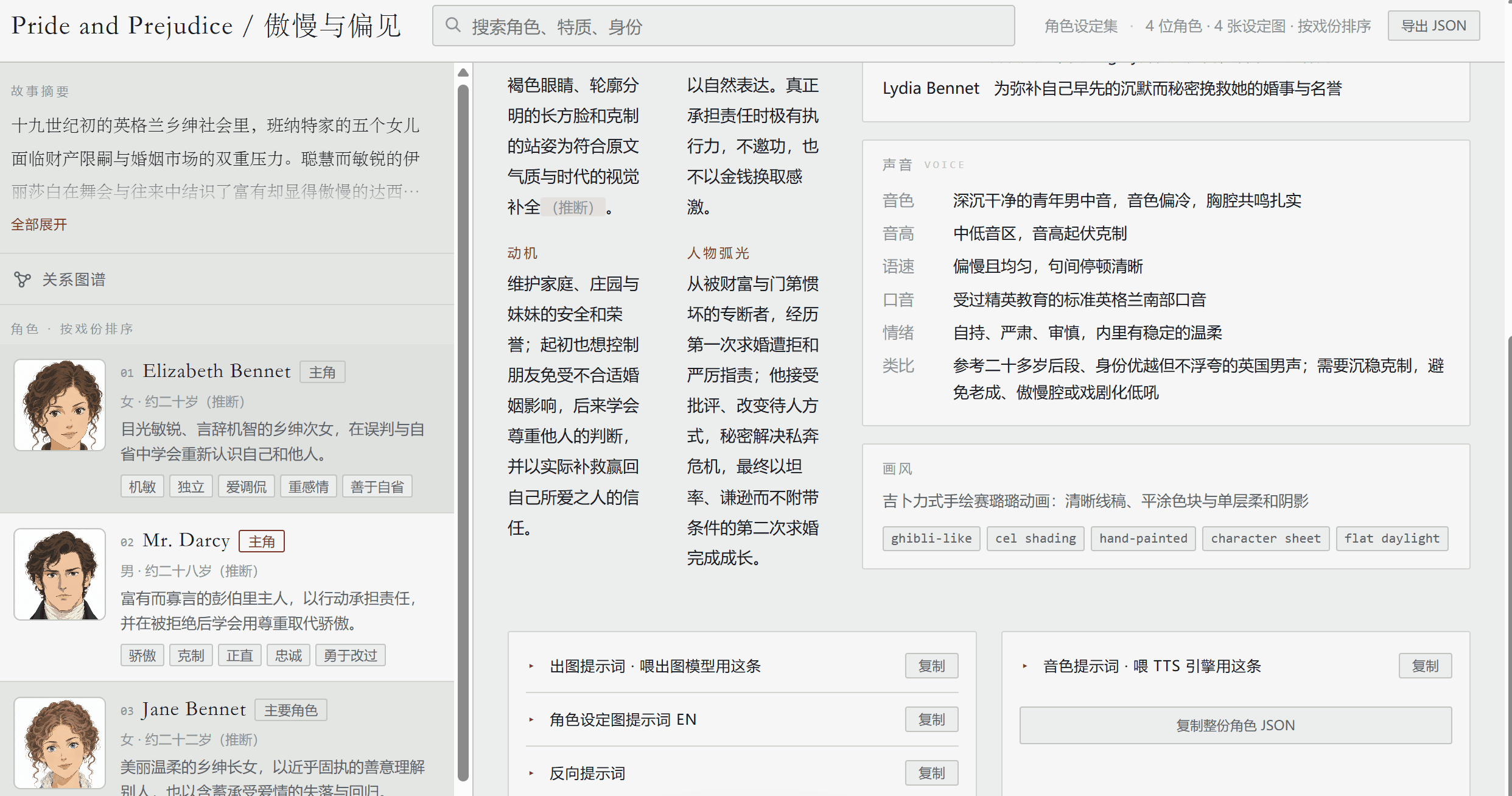The image size is (1512, 796).
Task: Expand the 反向提示词 disclosure triangle
Action: pyautogui.click(x=531, y=773)
